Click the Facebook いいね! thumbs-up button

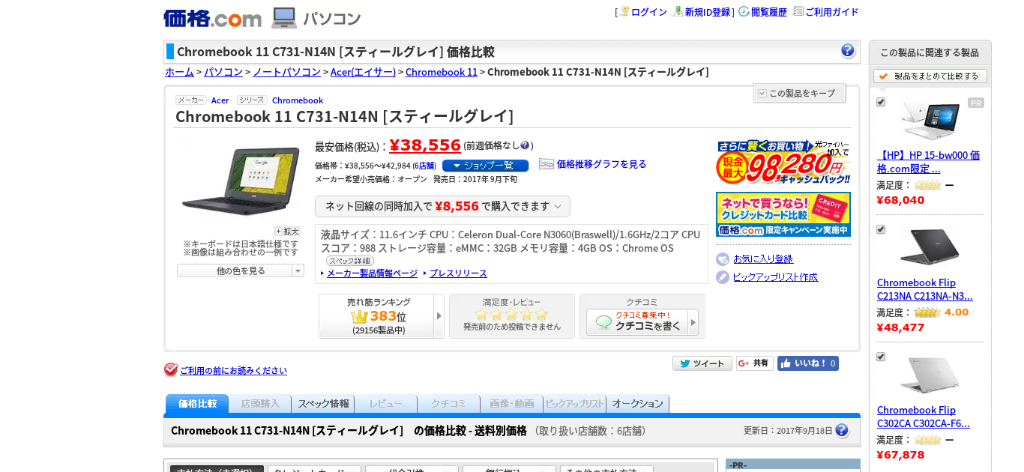pyautogui.click(x=808, y=364)
